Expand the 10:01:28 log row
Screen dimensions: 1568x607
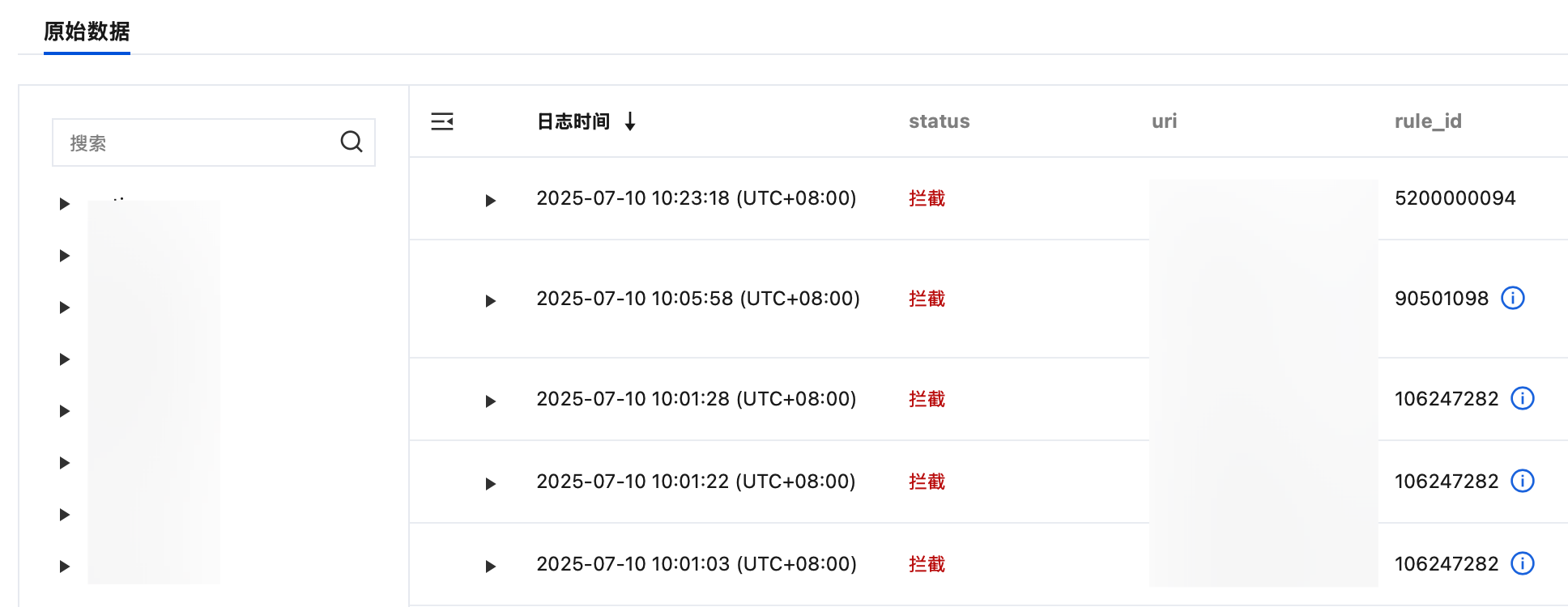(x=490, y=401)
